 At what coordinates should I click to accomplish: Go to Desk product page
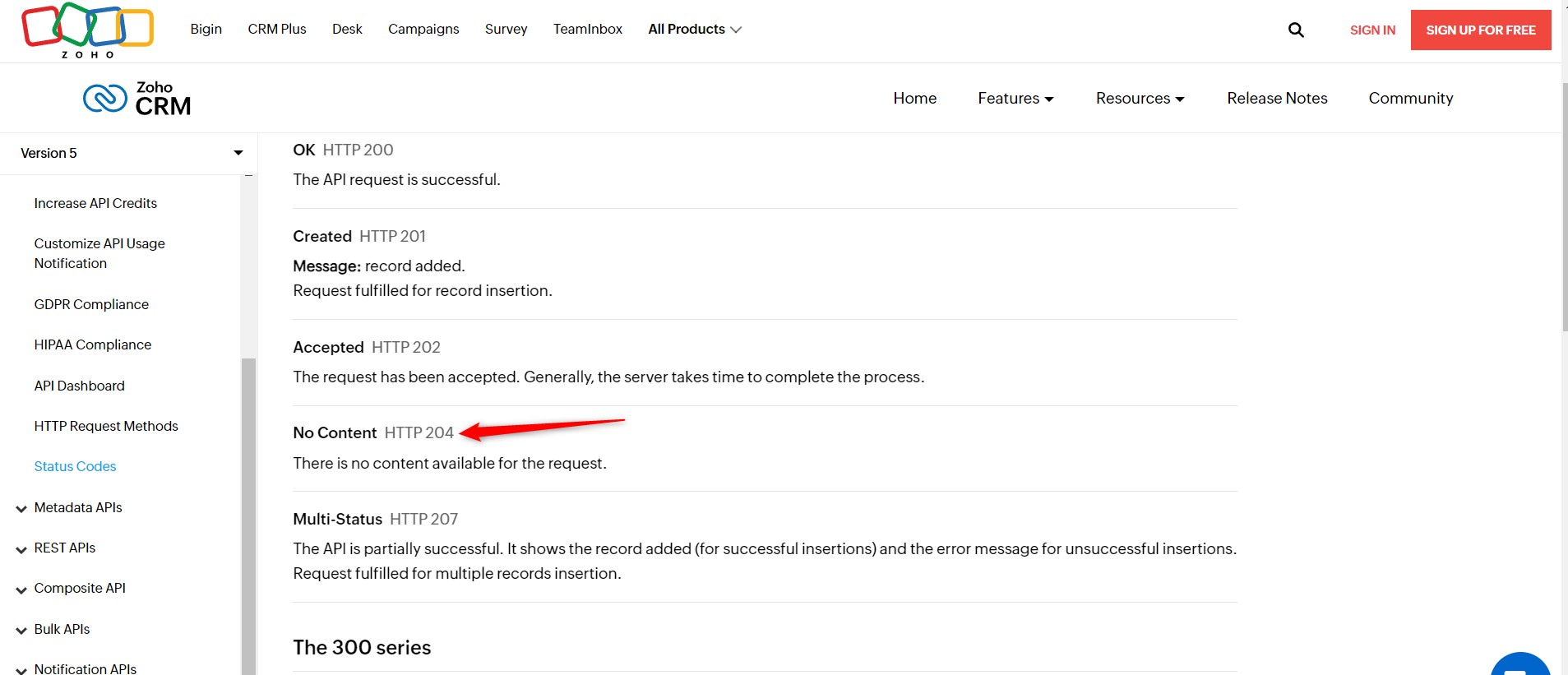[x=347, y=30]
